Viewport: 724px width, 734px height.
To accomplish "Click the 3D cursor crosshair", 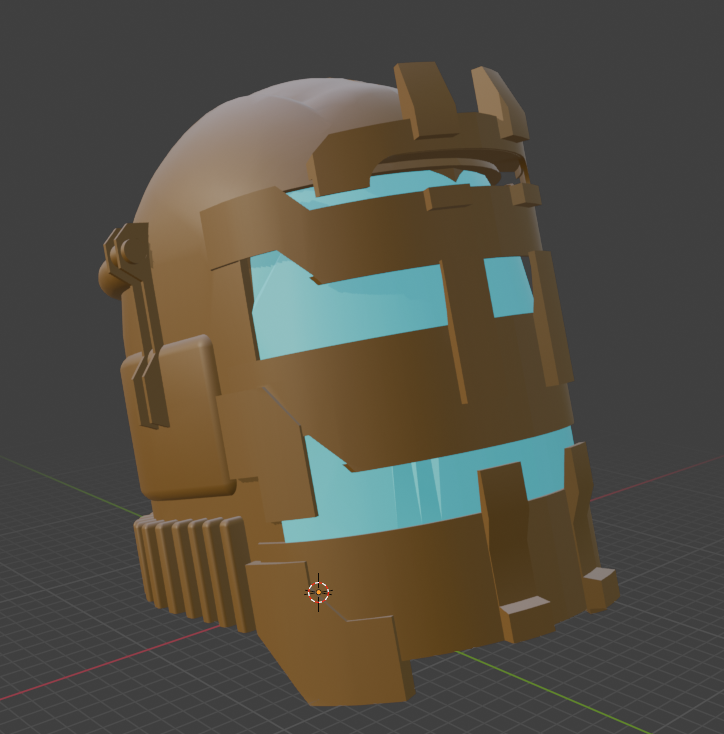I will (319, 592).
